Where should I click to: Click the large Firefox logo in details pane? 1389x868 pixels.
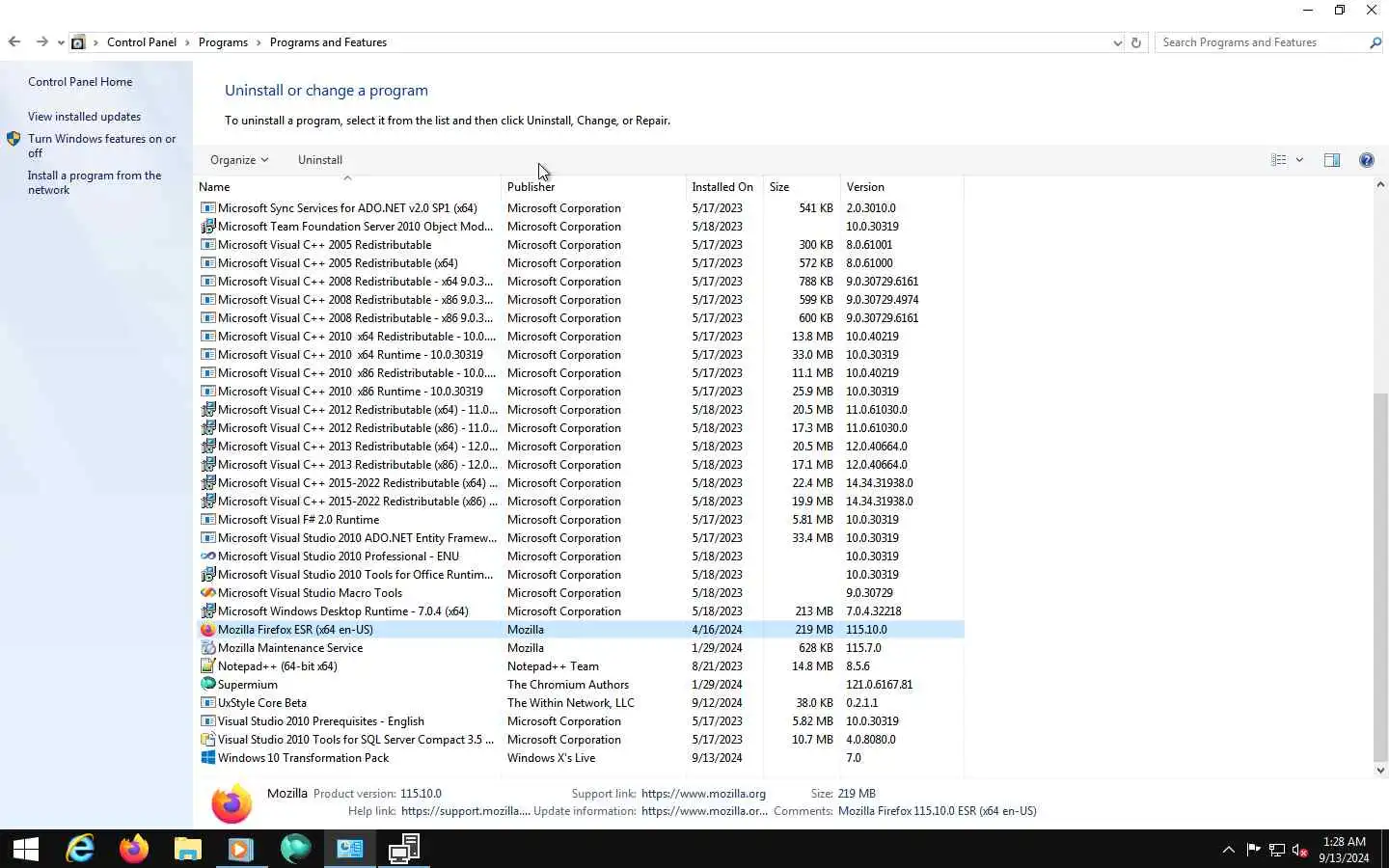[231, 802]
